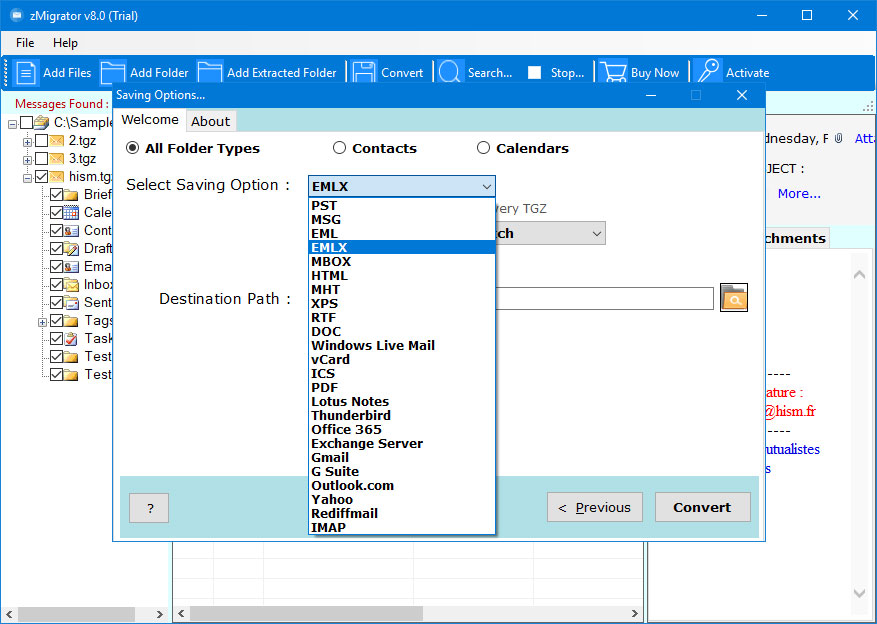This screenshot has width=877, height=624.
Task: Click the Activate key icon
Action: pos(708,72)
